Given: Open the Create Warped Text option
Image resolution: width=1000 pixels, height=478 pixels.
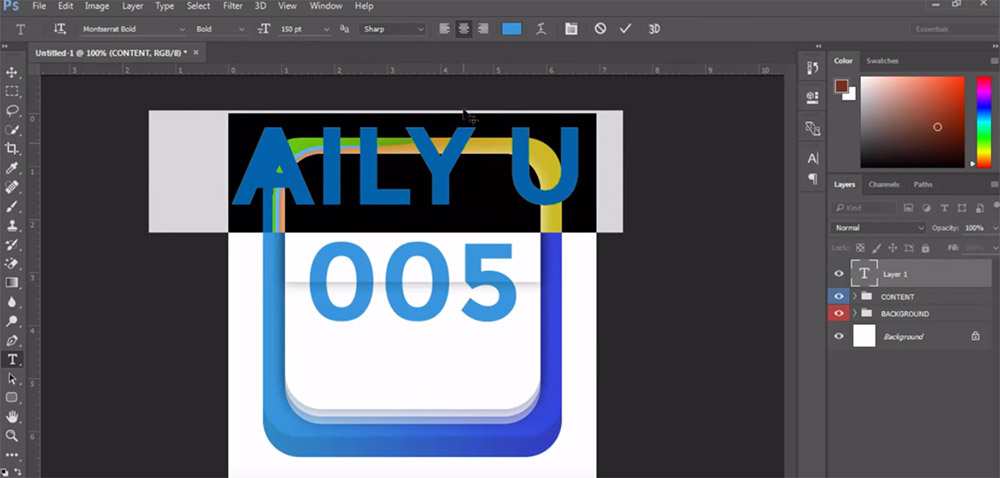Looking at the screenshot, I should [541, 29].
